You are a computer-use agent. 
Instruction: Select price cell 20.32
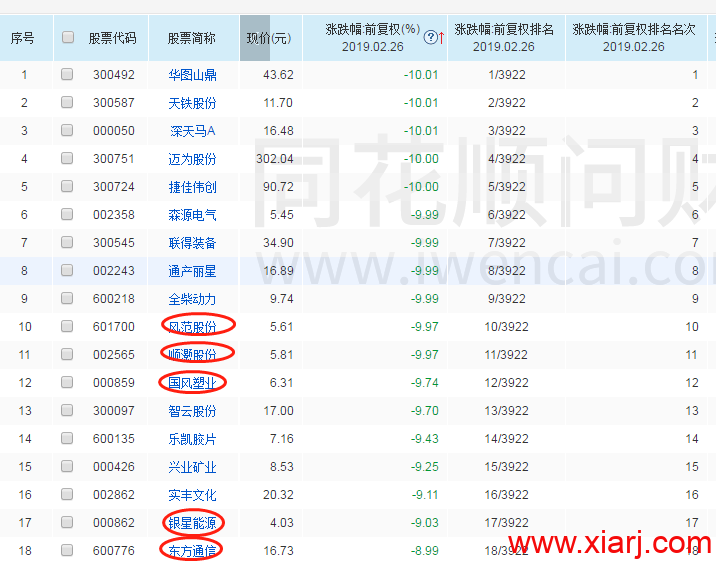(x=278, y=495)
